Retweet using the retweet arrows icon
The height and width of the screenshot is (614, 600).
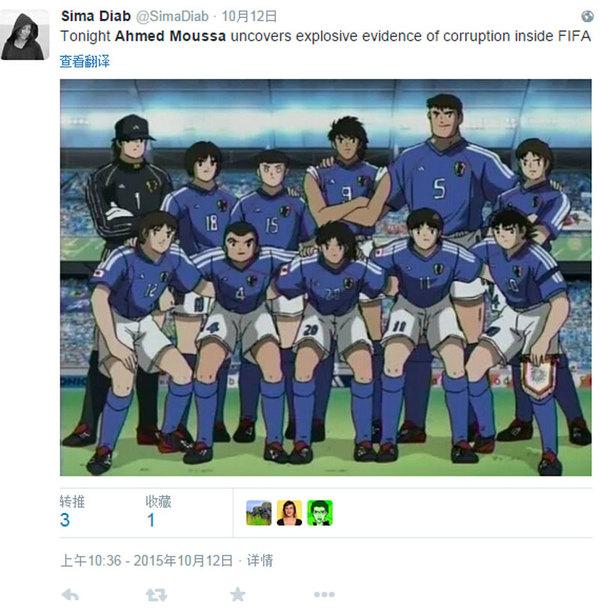(156, 595)
